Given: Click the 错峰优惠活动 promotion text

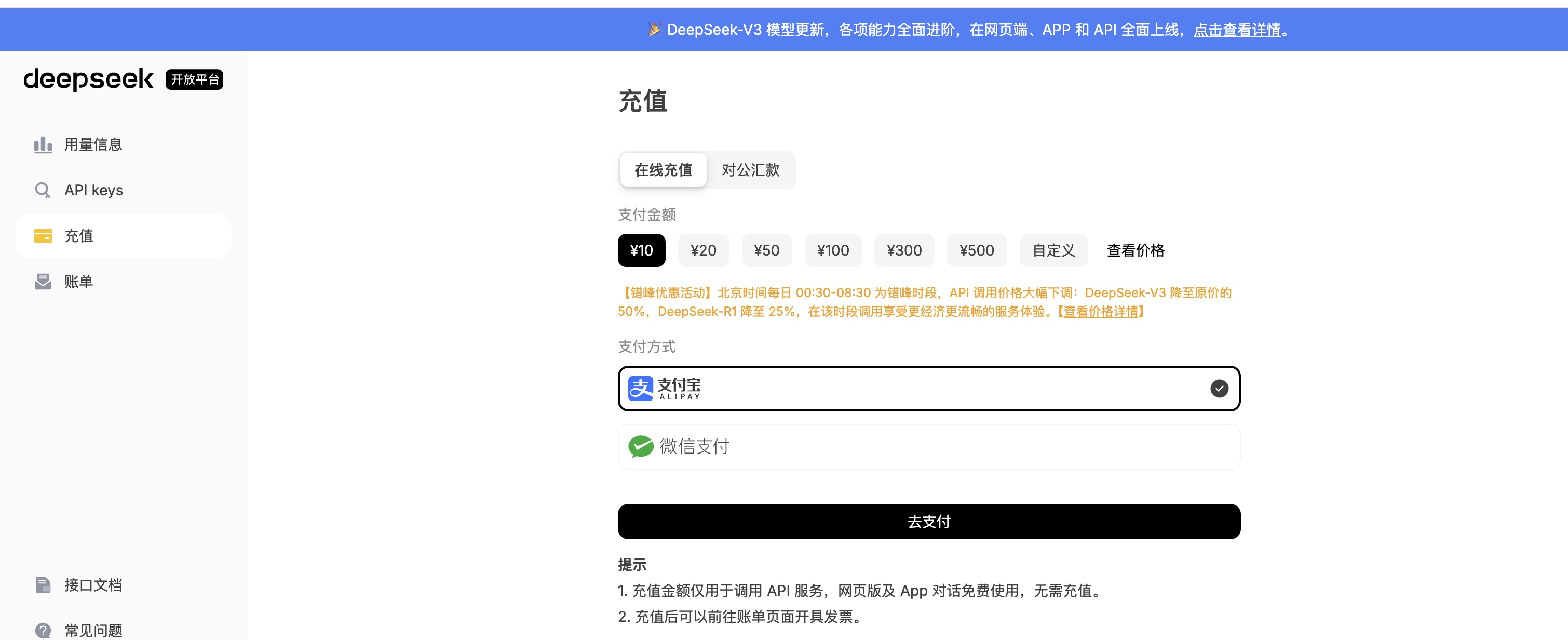Looking at the screenshot, I should [x=925, y=302].
